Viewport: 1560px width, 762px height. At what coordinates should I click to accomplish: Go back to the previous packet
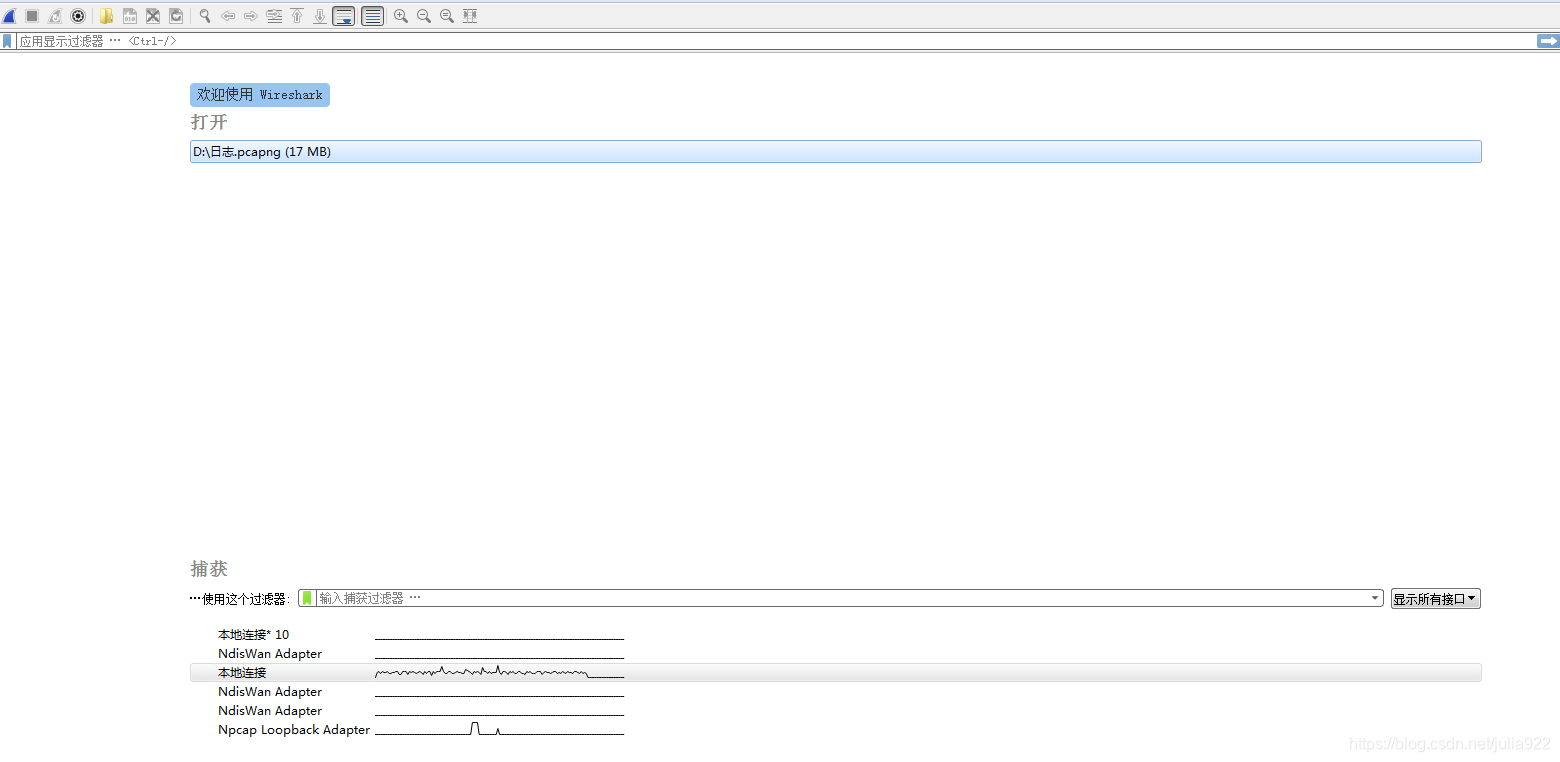pos(228,16)
